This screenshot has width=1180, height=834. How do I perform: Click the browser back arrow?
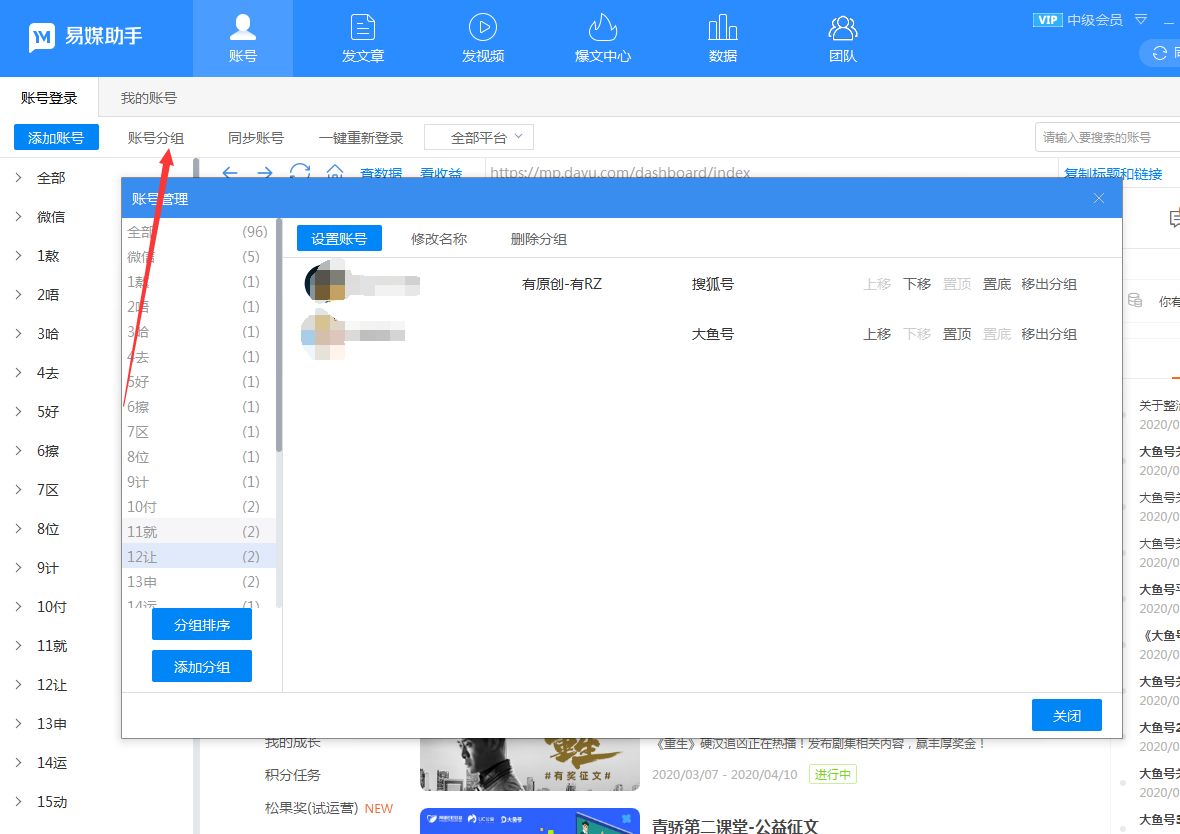pos(230,173)
